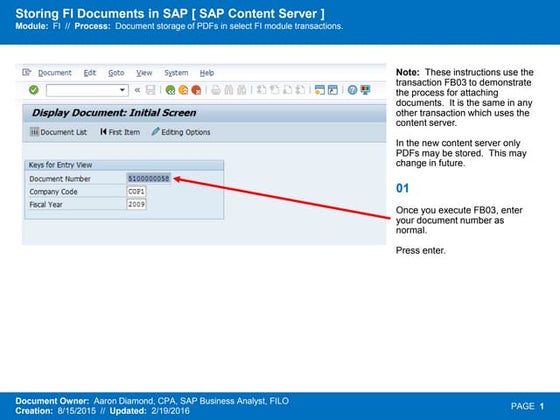Viewport: 560px width, 420px height.
Task: Click the Generate Shortcut icon
Action: 332,90
